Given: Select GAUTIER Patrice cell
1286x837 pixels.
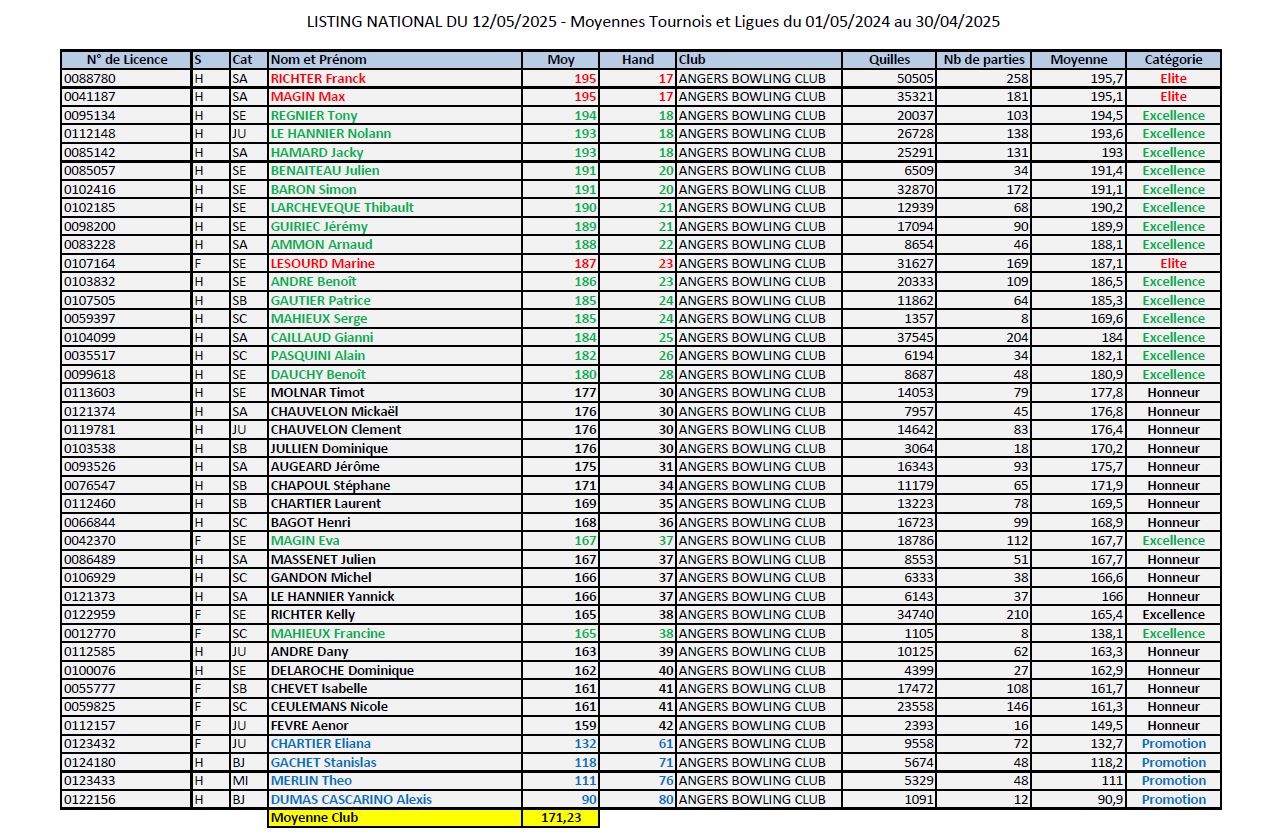Looking at the screenshot, I should pos(395,300).
